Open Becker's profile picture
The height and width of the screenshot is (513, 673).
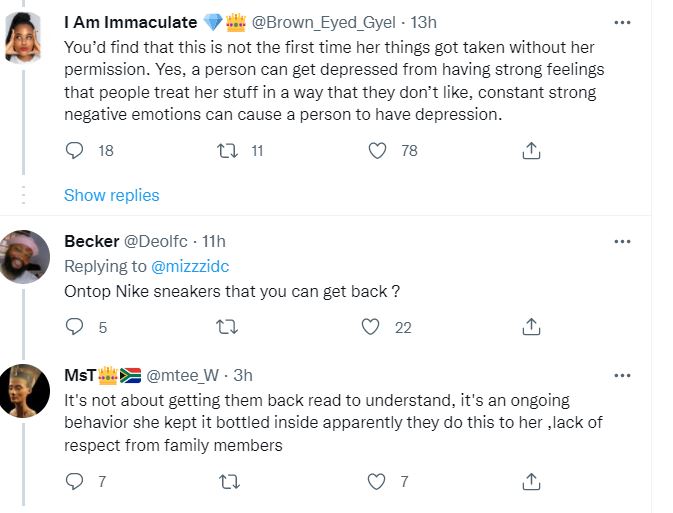pos(23,255)
